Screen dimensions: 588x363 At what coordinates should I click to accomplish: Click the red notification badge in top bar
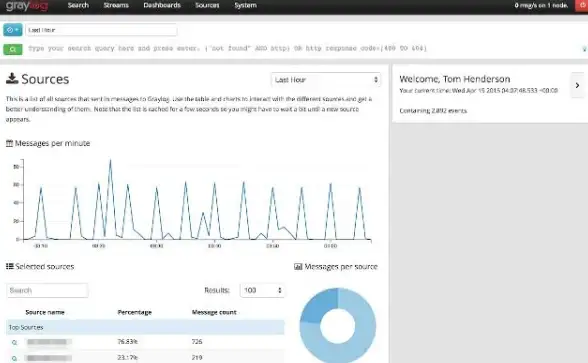(582, 6)
